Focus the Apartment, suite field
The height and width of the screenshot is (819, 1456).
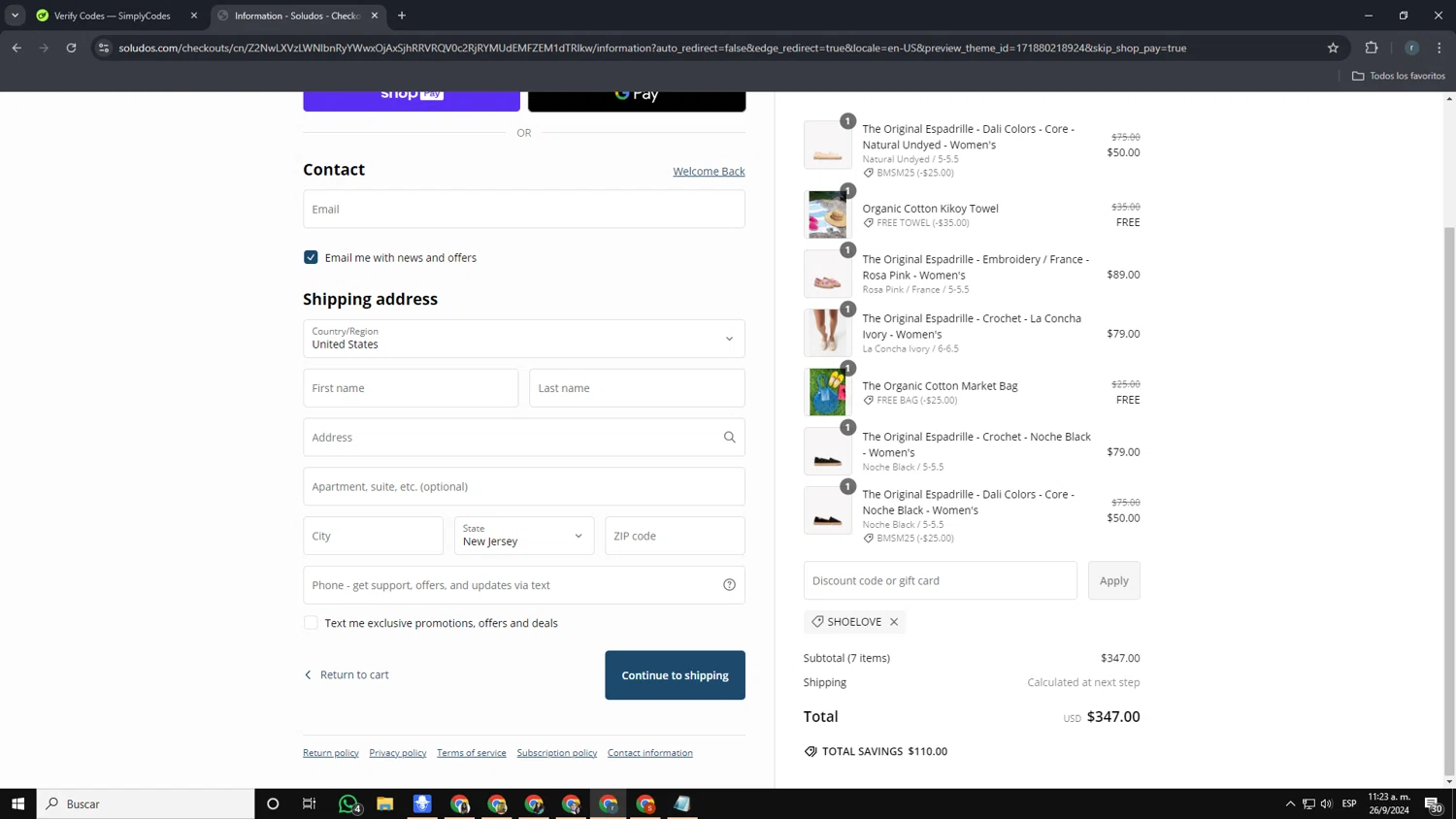pos(524,486)
